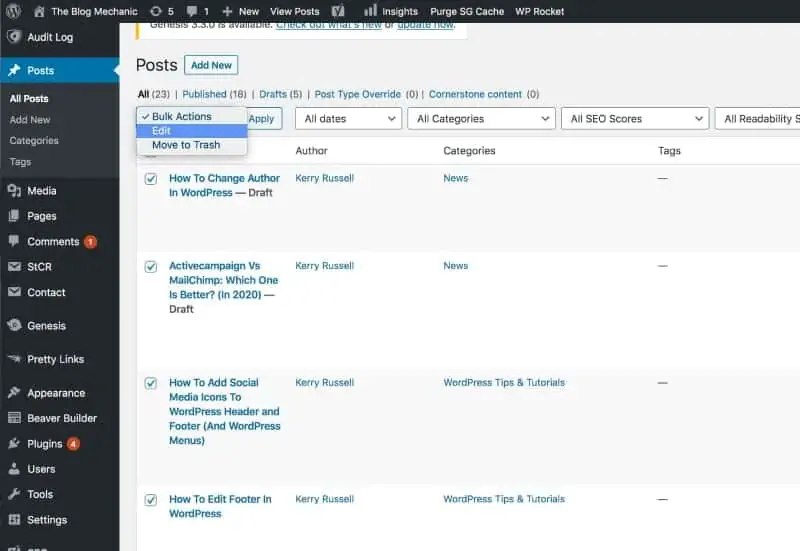Image resolution: width=800 pixels, height=551 pixels.
Task: Click the Add New button beside Posts
Action: [x=211, y=66]
